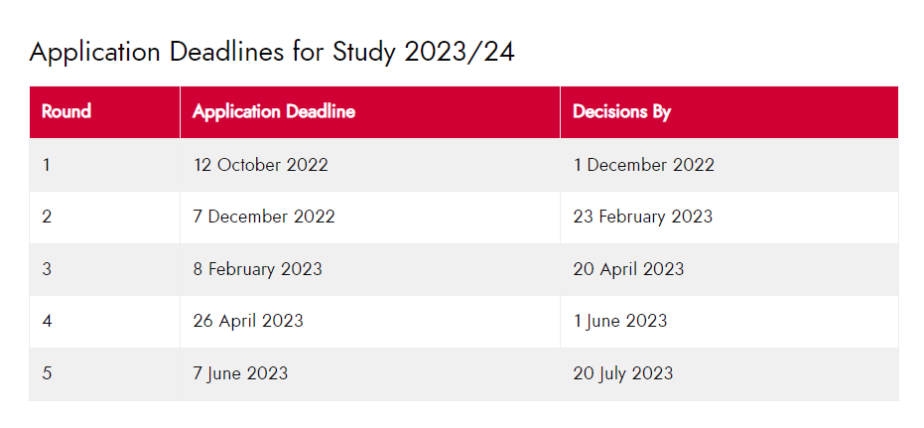This screenshot has height=428, width=924.
Task: Select the round 5 number cell
Action: click(x=47, y=373)
